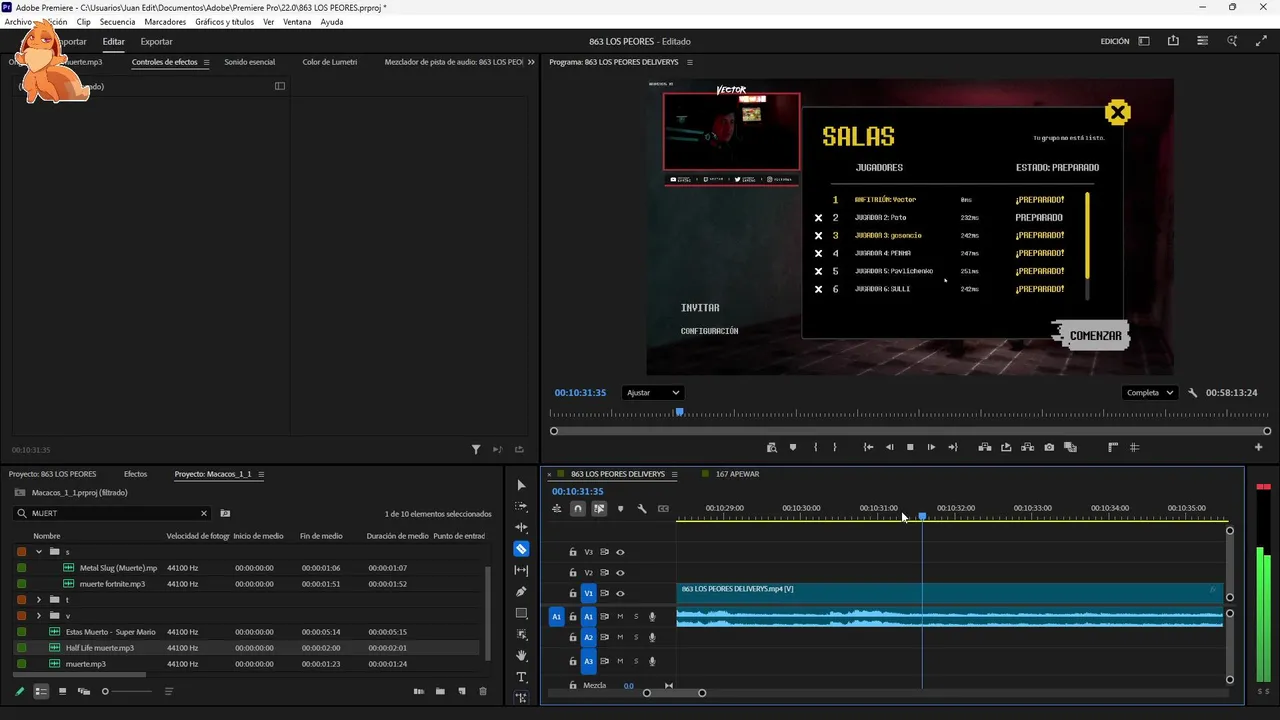Click Go to In point button
The image size is (1280, 720).
(x=868, y=447)
